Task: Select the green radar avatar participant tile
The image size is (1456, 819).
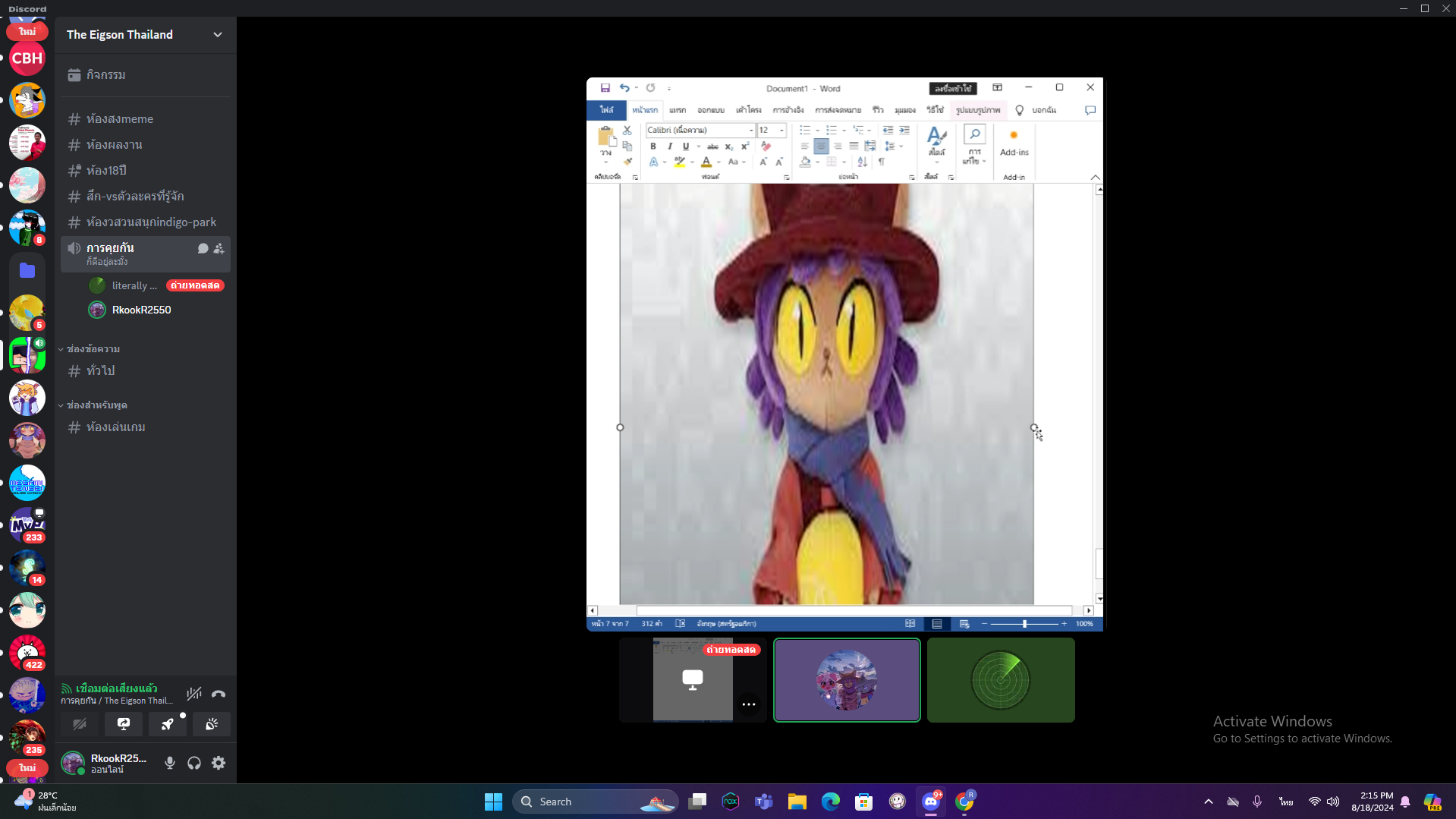Action: 1001,680
